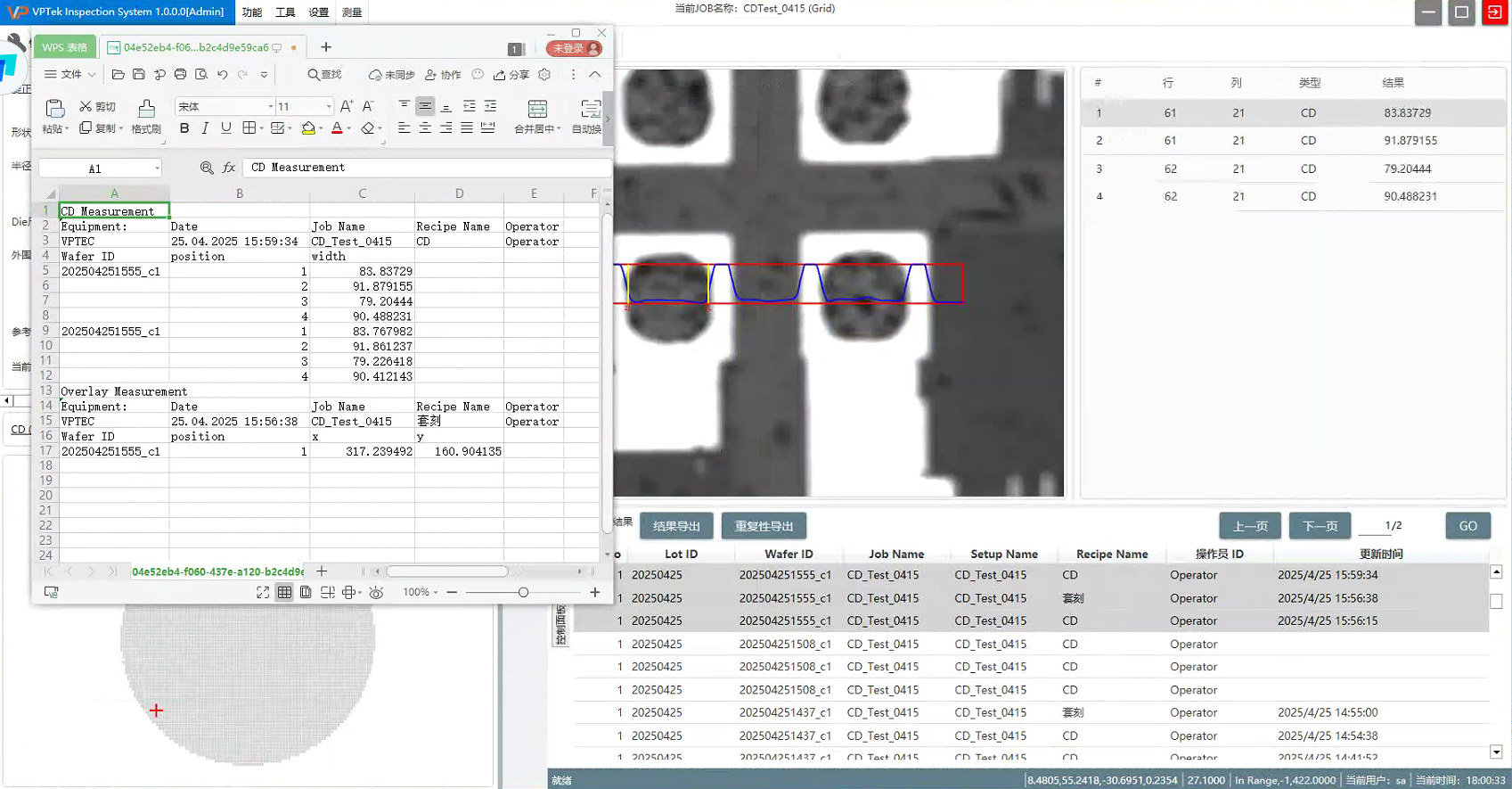Select result row with value 91.879155

[1293, 141]
